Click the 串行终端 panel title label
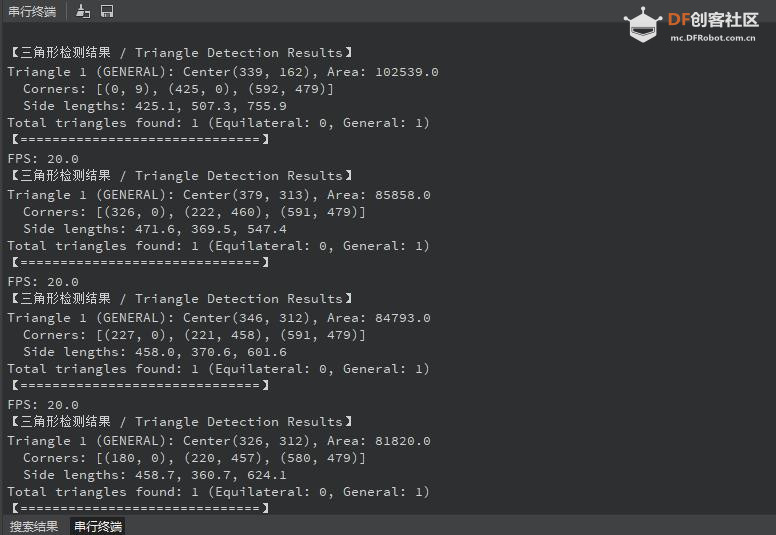 [x=32, y=11]
